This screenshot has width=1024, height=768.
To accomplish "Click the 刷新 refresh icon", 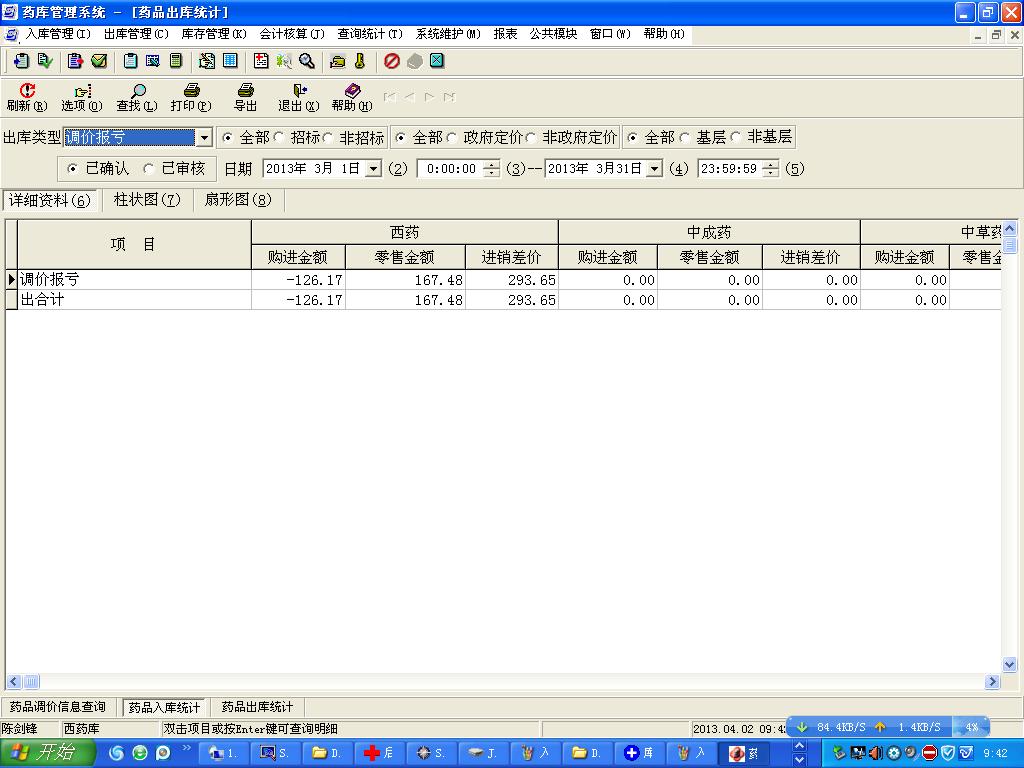I will [27, 91].
